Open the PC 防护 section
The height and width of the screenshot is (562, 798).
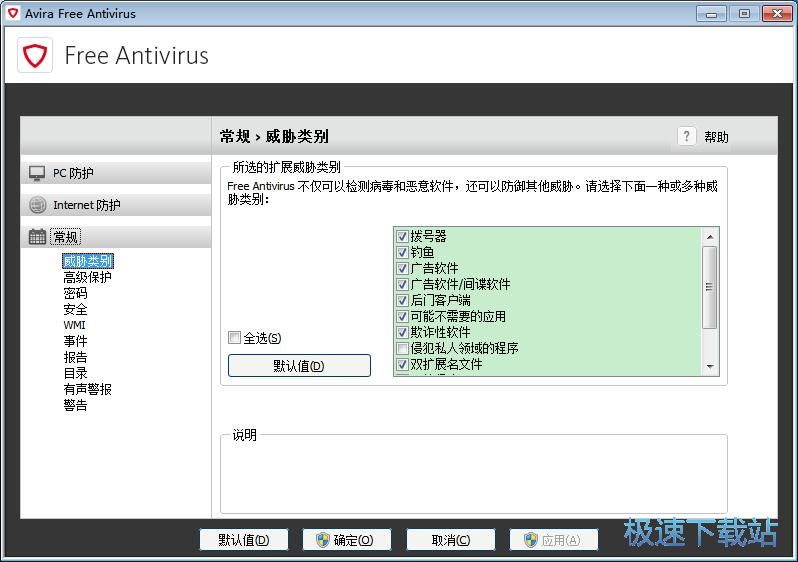click(x=116, y=173)
